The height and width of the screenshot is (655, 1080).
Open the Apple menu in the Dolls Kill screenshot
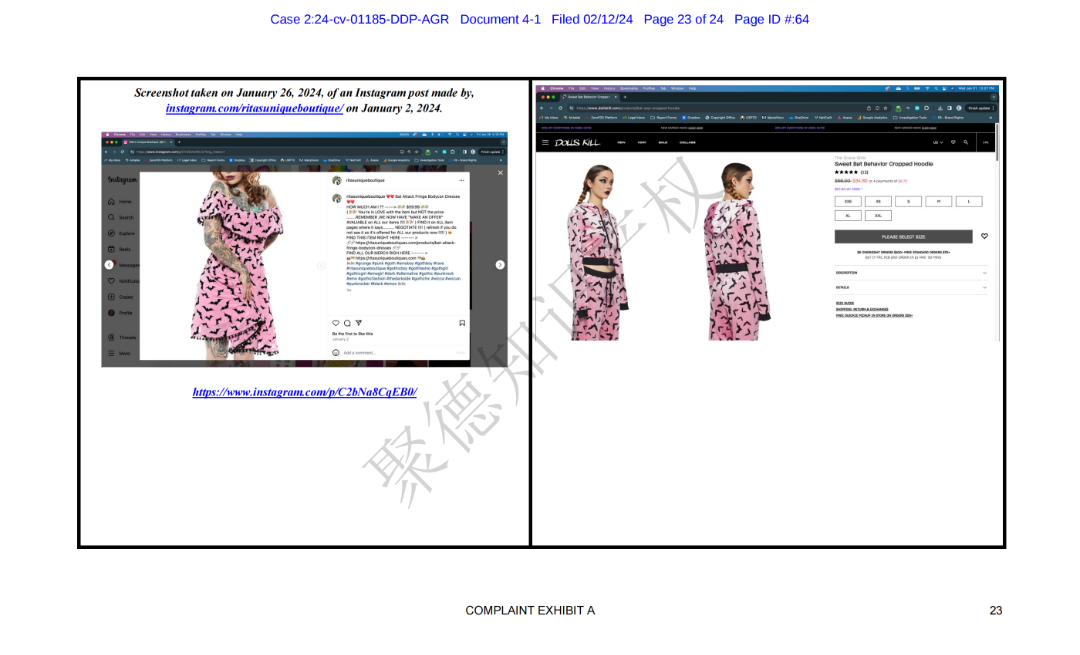543,88
